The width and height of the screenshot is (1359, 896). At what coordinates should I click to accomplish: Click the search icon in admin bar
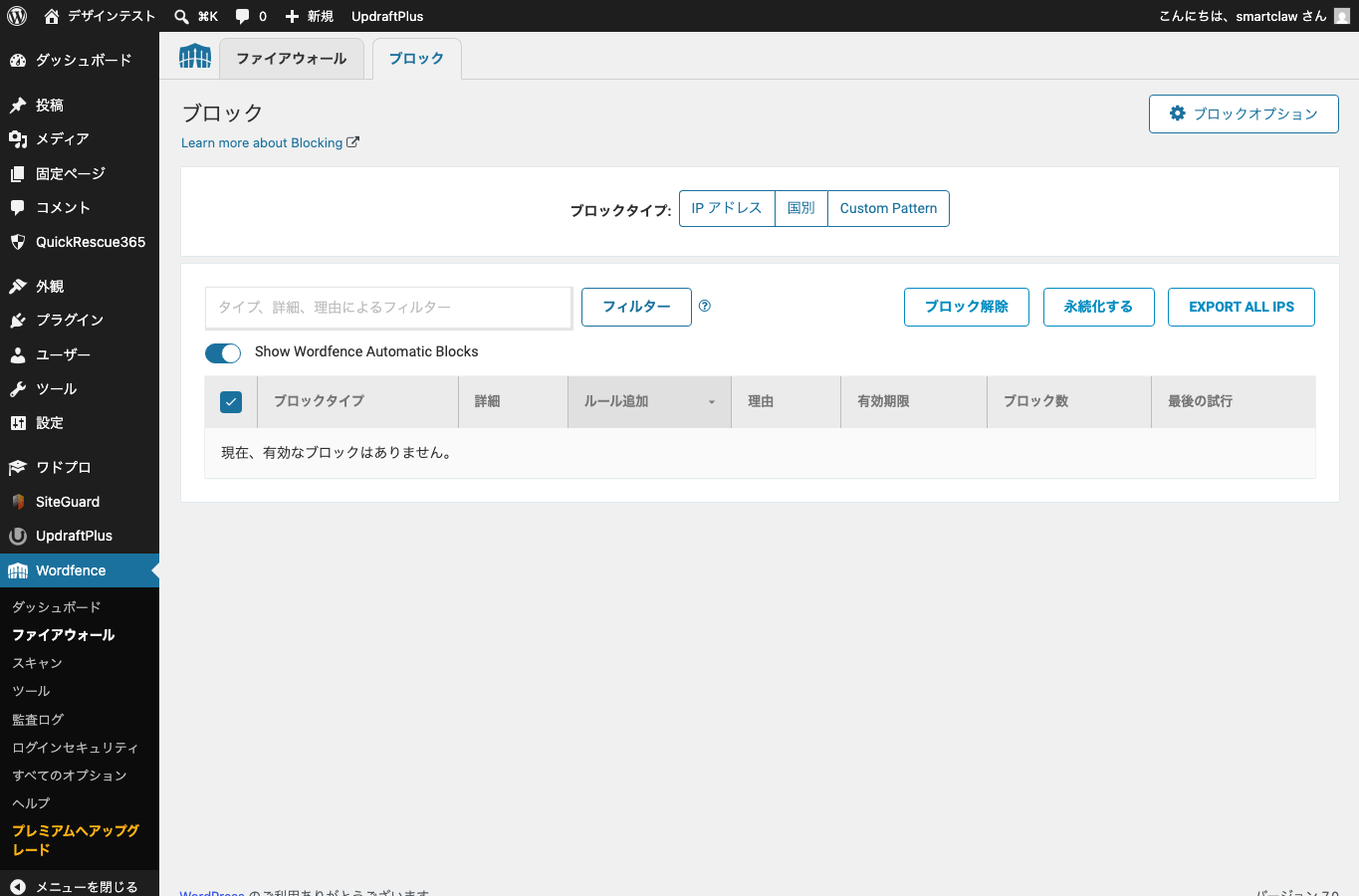(x=181, y=16)
